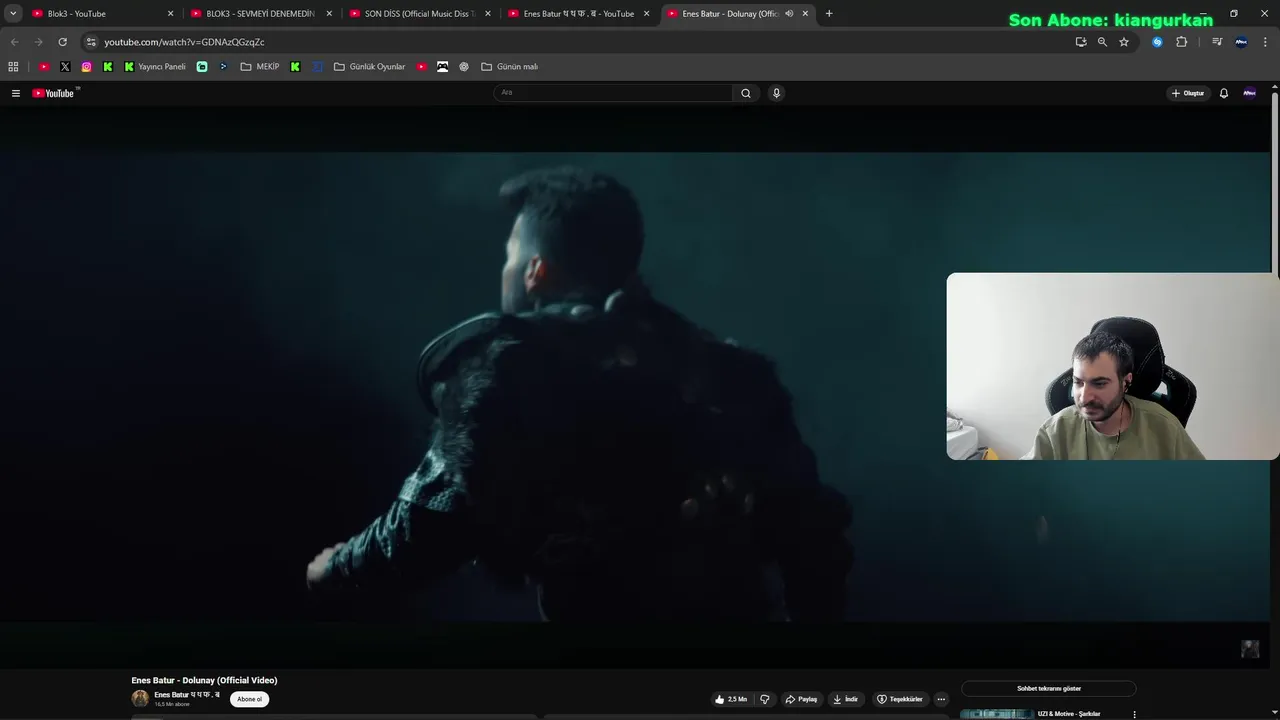Open the Enes Batur channel avatar

pyautogui.click(x=140, y=698)
